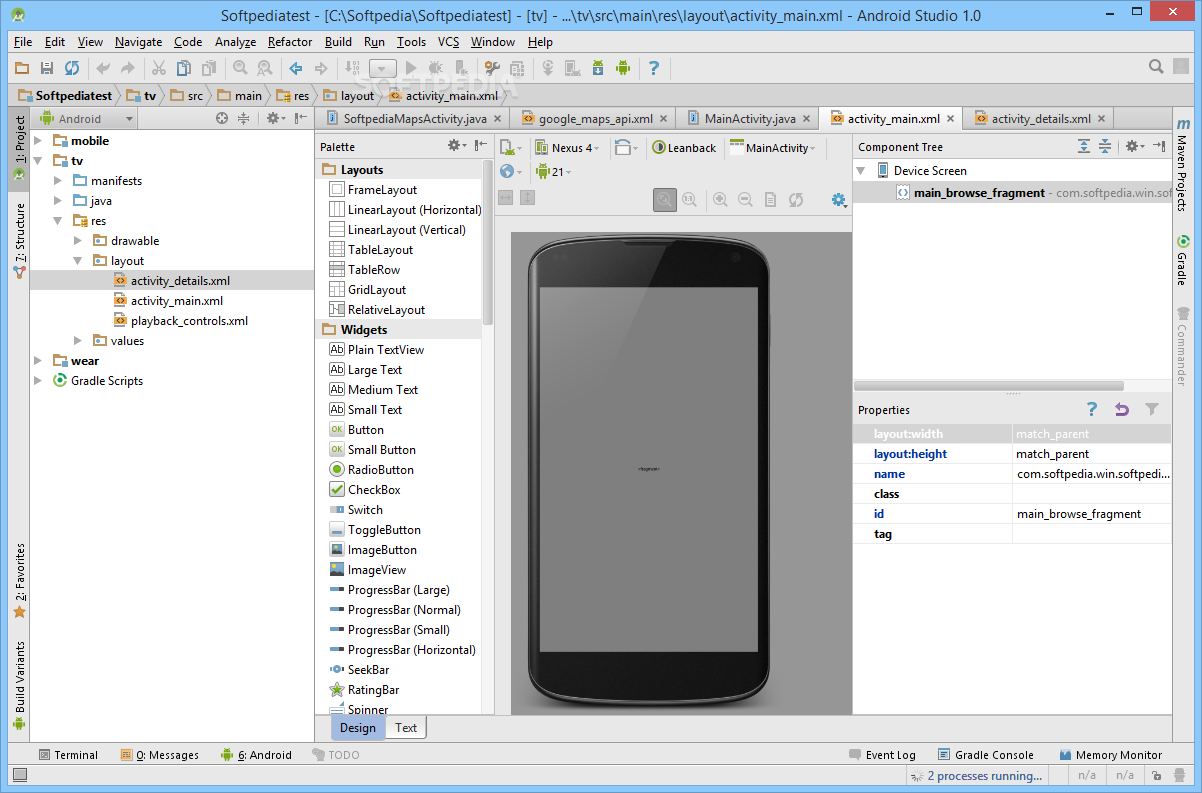Click the Component Tree horizontal scrollbar
Image resolution: width=1202 pixels, height=793 pixels.
pos(988,386)
